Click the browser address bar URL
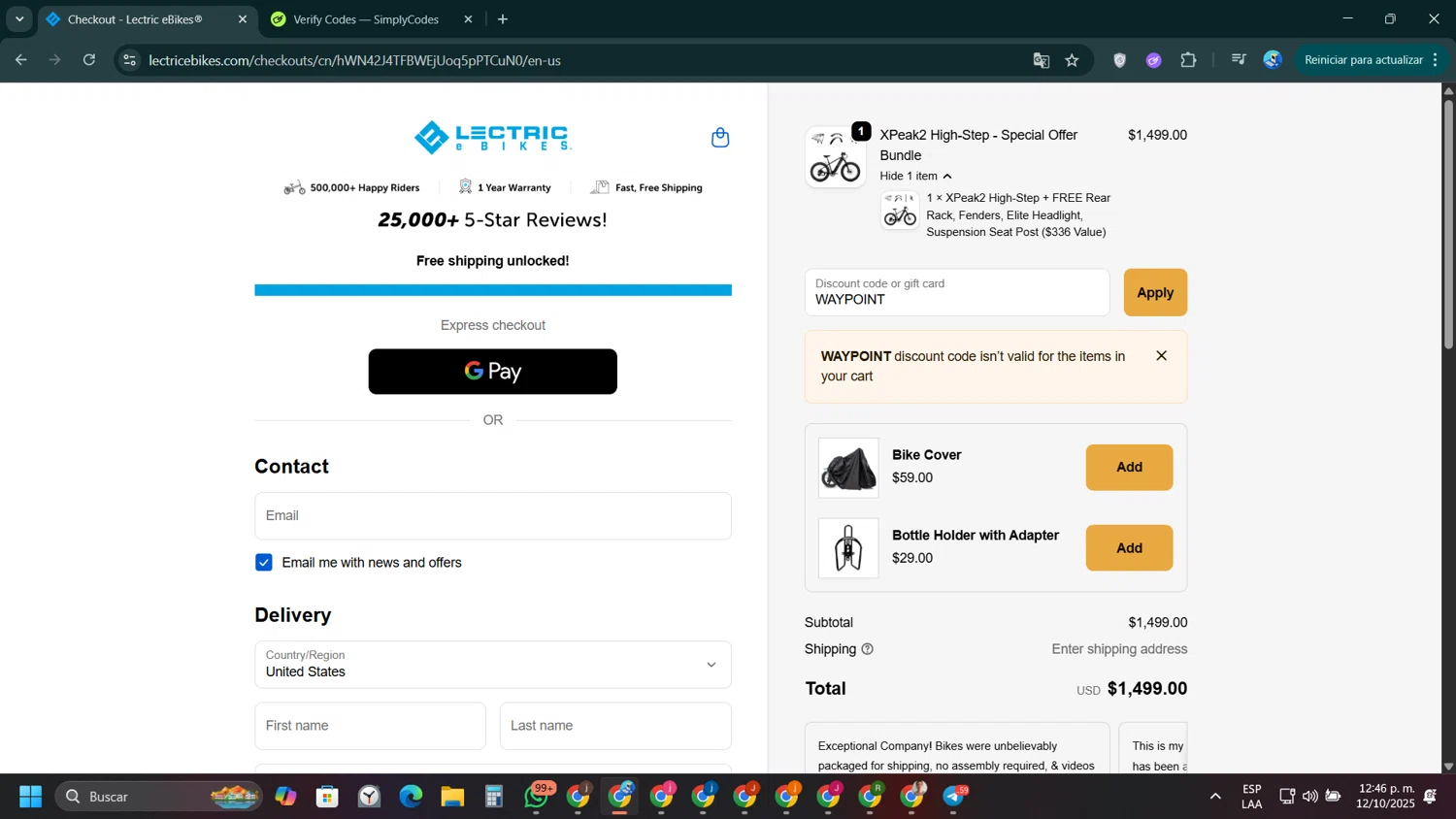This screenshot has height=819, width=1456. click(x=355, y=60)
